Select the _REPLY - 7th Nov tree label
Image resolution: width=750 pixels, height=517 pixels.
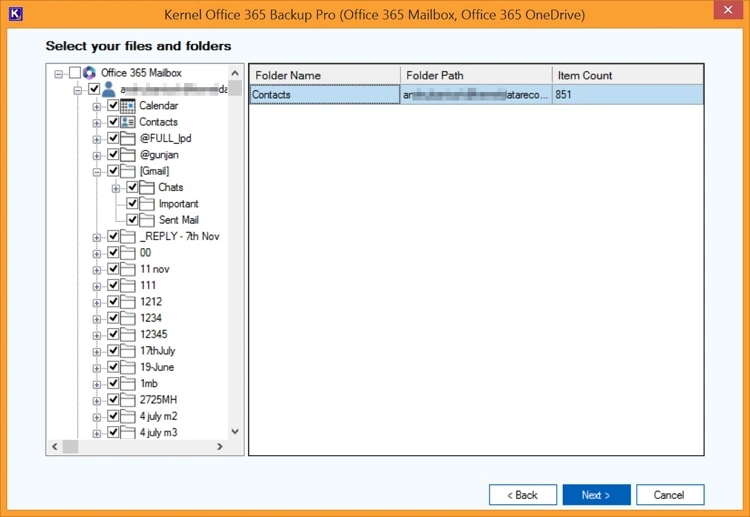pos(179,236)
